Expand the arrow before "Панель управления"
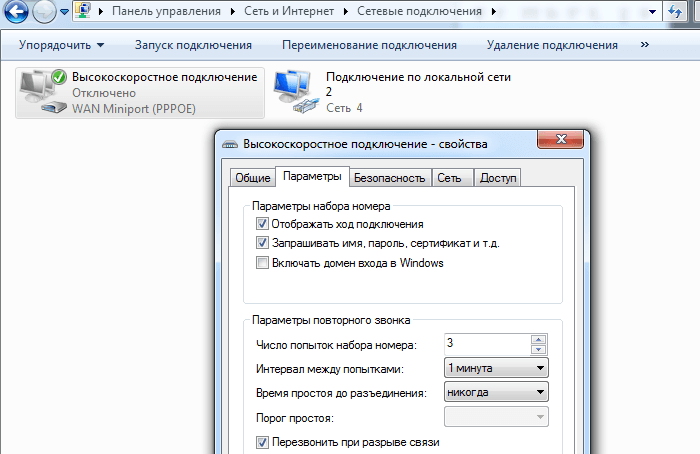Image resolution: width=700 pixels, height=454 pixels. click(101, 12)
